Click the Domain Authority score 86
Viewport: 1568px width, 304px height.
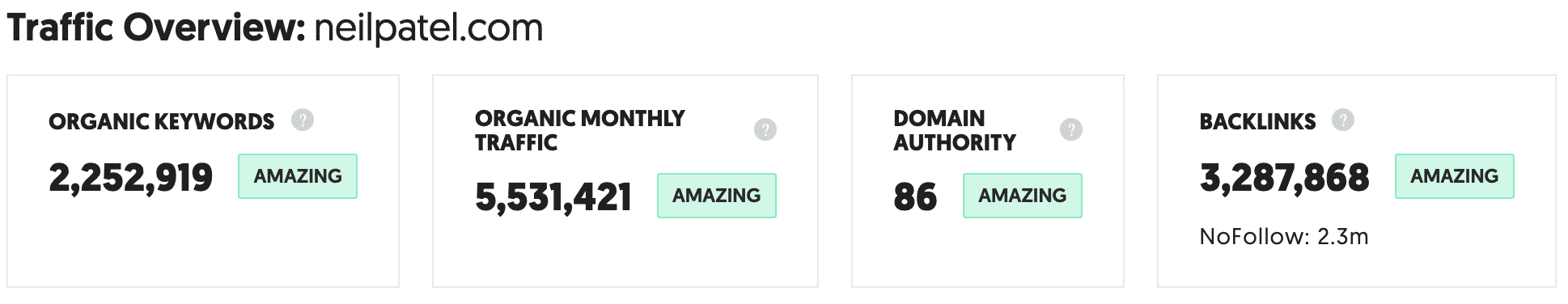point(915,197)
